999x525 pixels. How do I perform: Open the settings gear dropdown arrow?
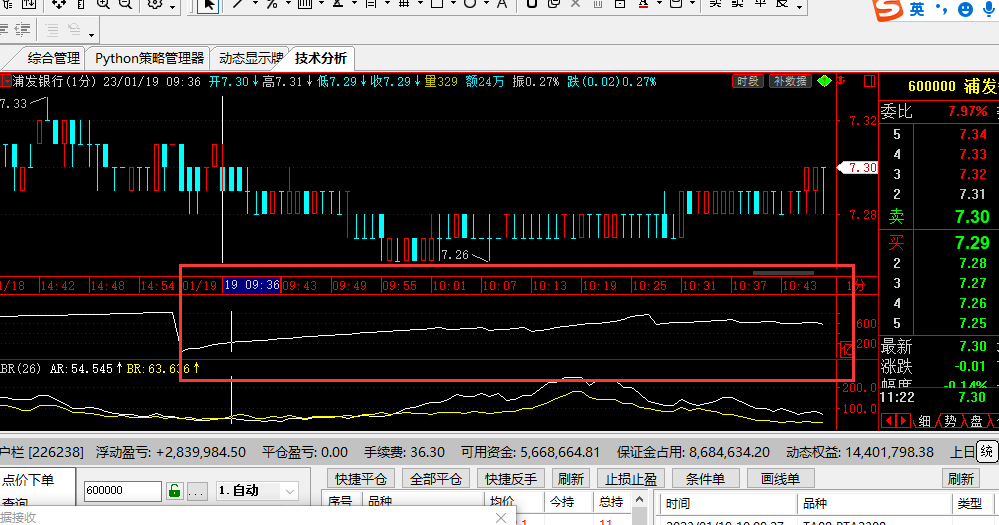tap(173, 6)
